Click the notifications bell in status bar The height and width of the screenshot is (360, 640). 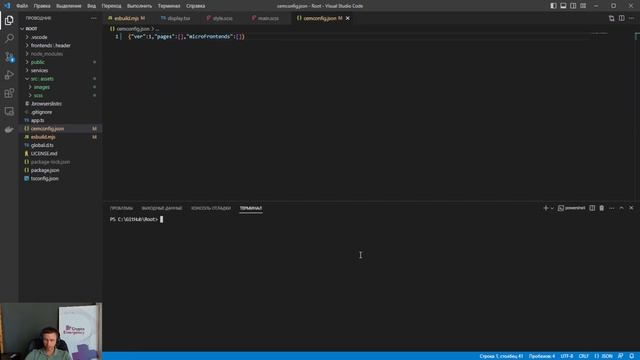click(x=632, y=356)
